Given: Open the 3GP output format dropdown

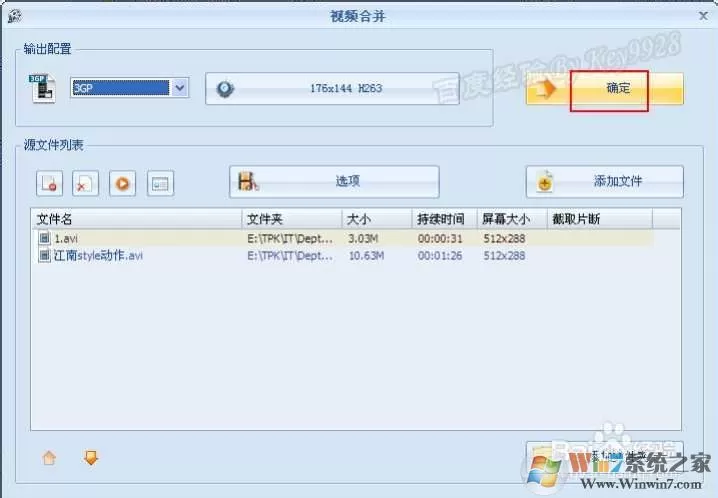Looking at the screenshot, I should (x=180, y=88).
